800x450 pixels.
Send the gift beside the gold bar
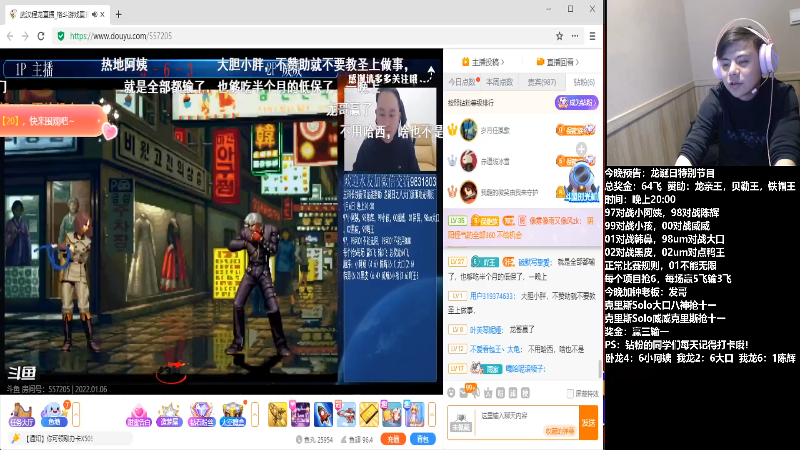coord(392,414)
